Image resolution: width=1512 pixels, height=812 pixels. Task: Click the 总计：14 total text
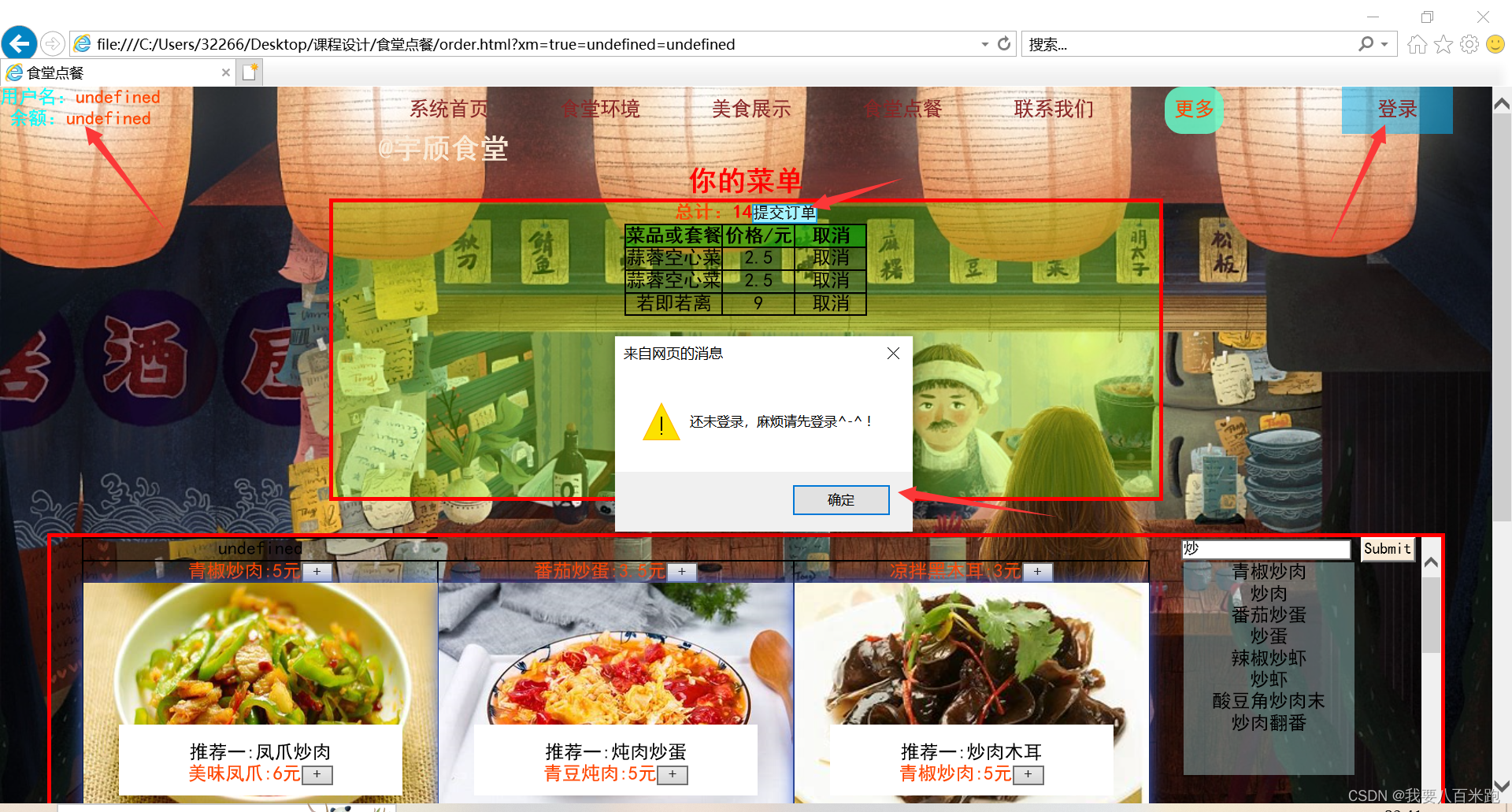[713, 212]
